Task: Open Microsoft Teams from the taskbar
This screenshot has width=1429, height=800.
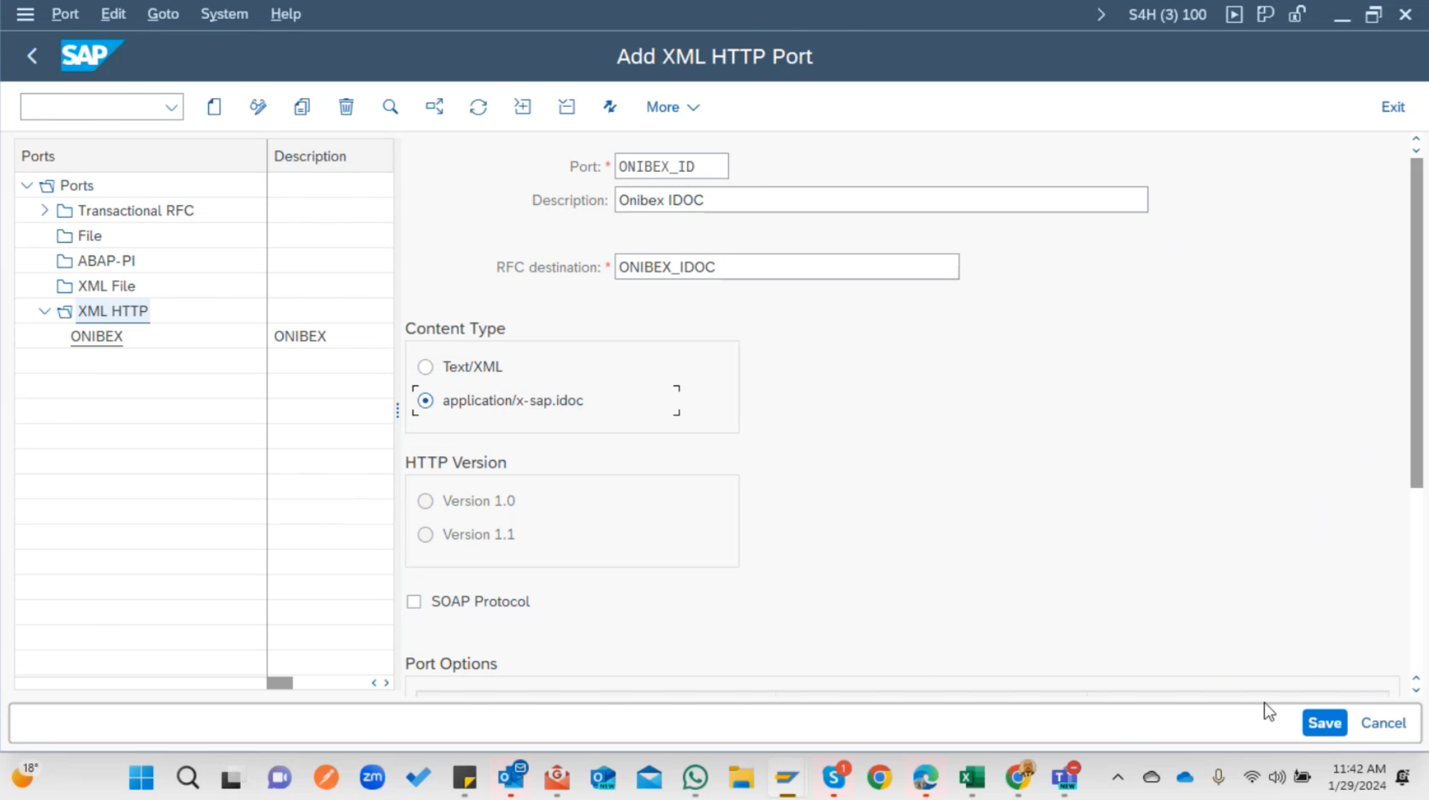Action: click(1064, 778)
